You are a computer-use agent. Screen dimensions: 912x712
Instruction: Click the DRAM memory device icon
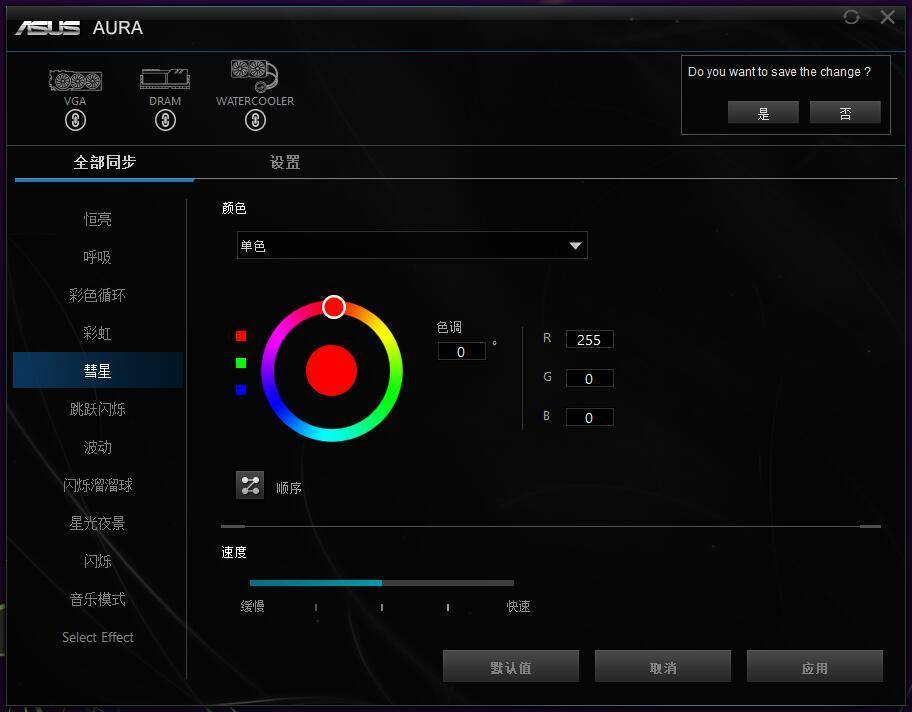165,79
